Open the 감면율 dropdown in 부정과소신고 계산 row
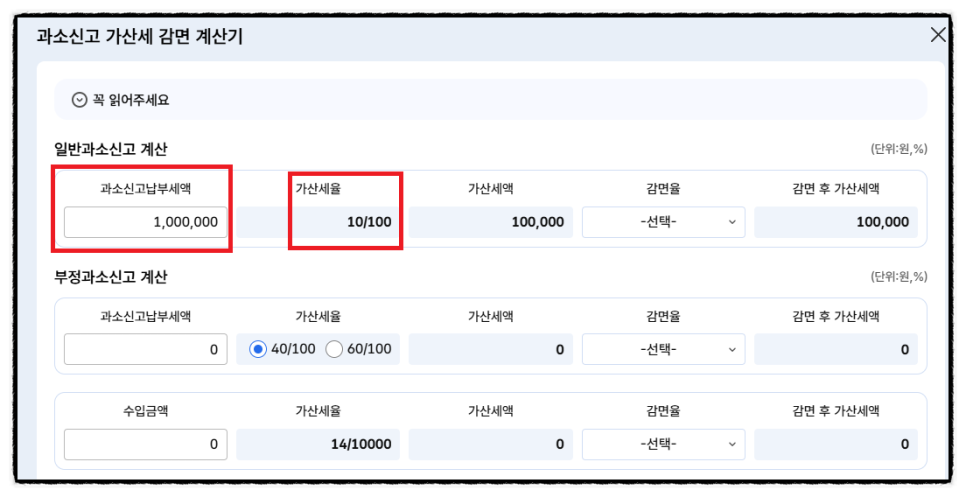 (x=664, y=349)
